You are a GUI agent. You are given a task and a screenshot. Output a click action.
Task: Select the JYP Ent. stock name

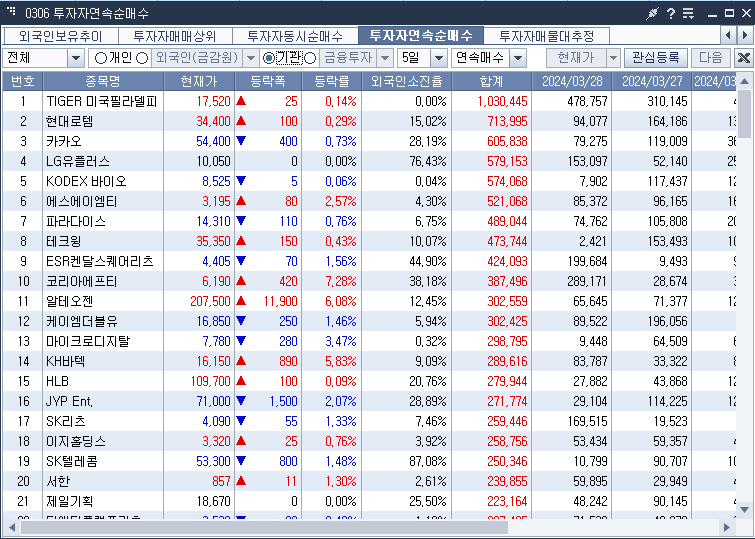point(69,401)
